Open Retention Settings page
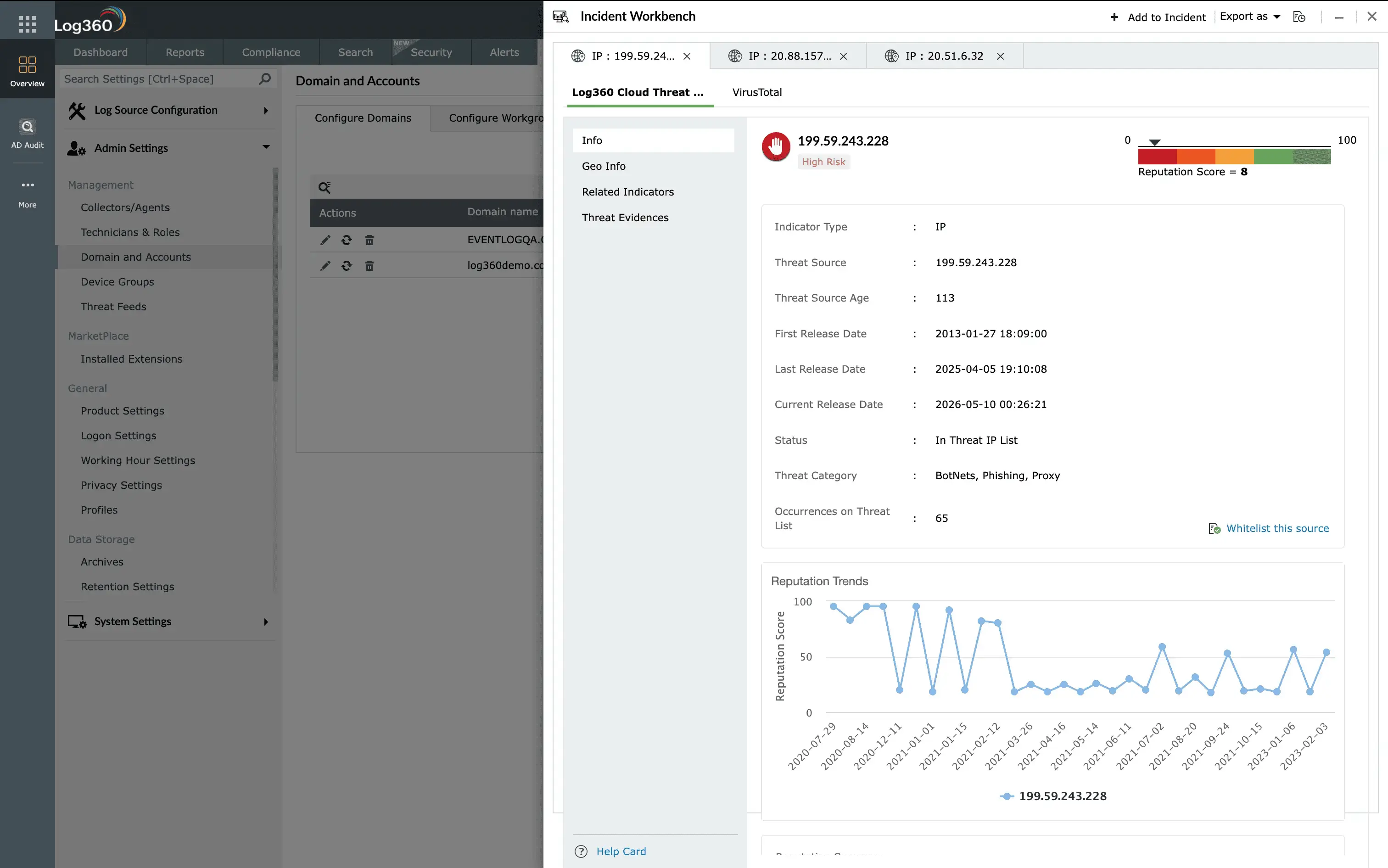The image size is (1388, 868). [128, 587]
